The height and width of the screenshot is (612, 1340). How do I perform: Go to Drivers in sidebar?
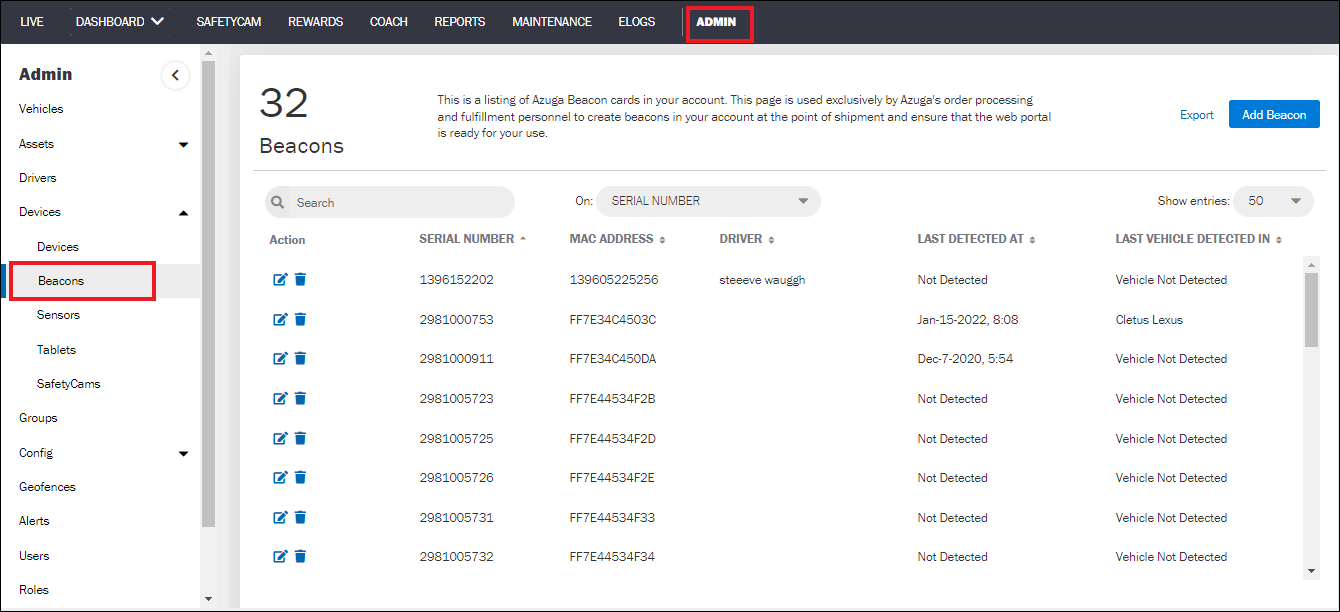click(x=38, y=178)
